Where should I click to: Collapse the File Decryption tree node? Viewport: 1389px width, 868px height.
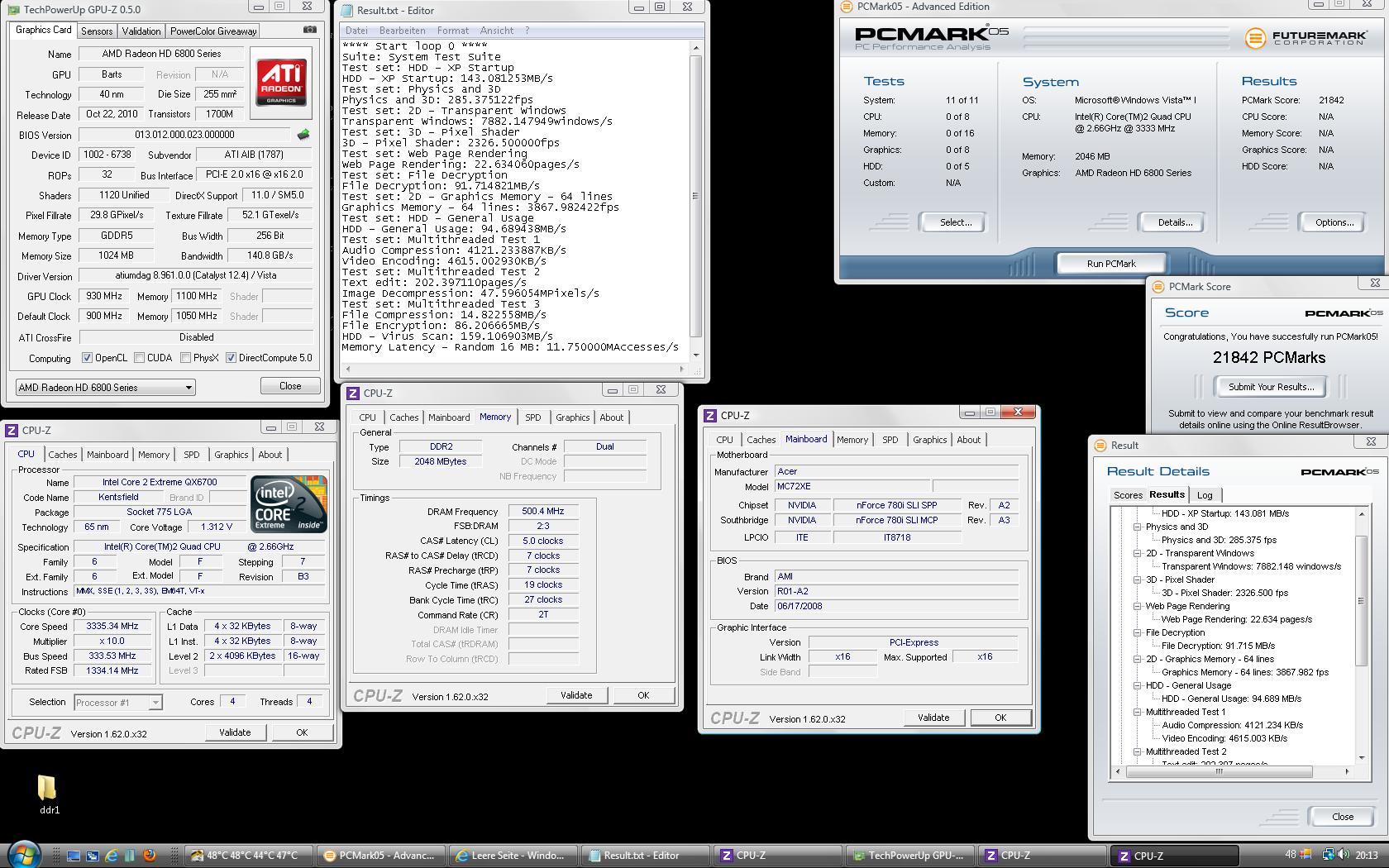click(1137, 632)
